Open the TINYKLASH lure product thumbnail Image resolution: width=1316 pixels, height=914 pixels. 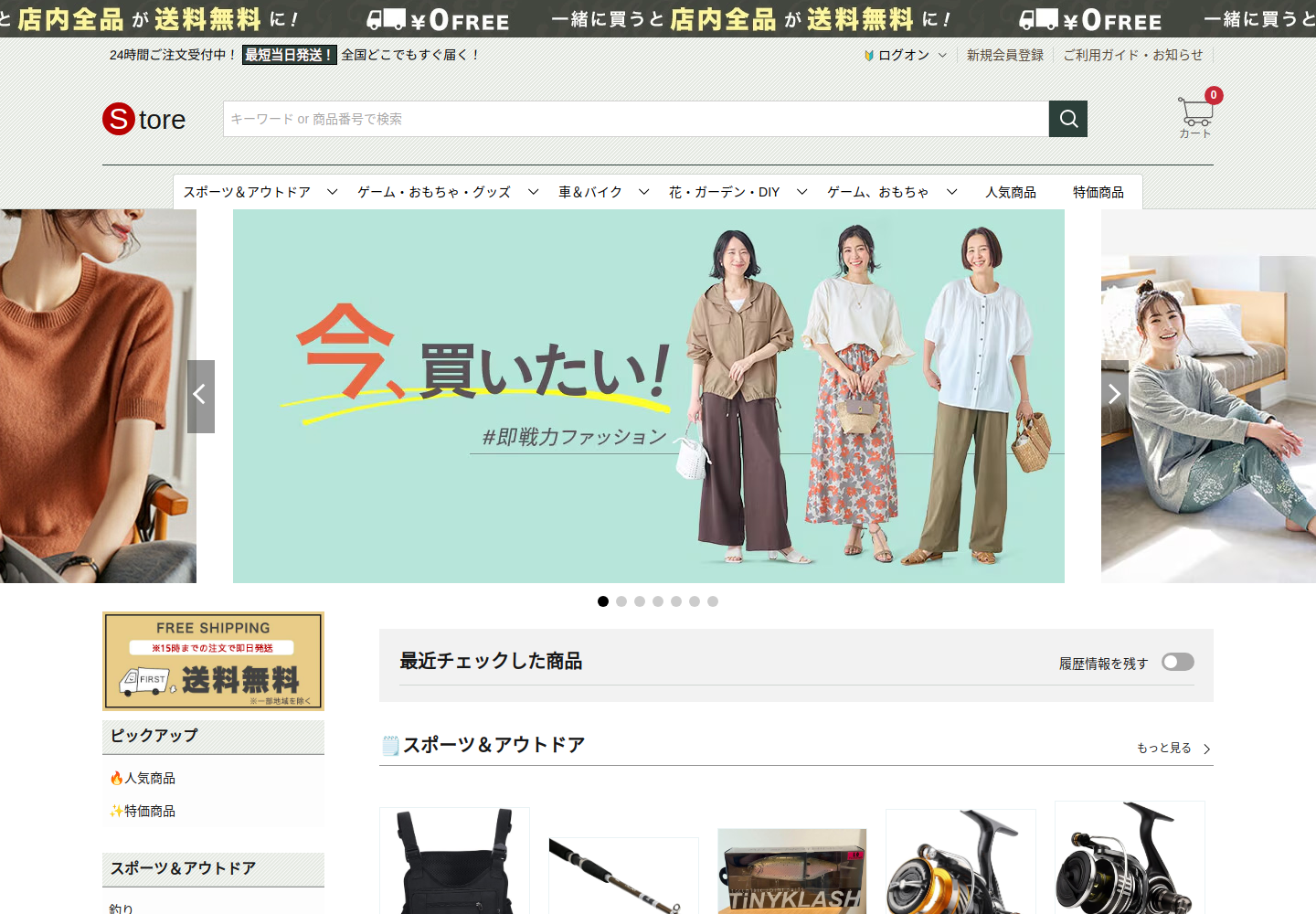tap(792, 871)
